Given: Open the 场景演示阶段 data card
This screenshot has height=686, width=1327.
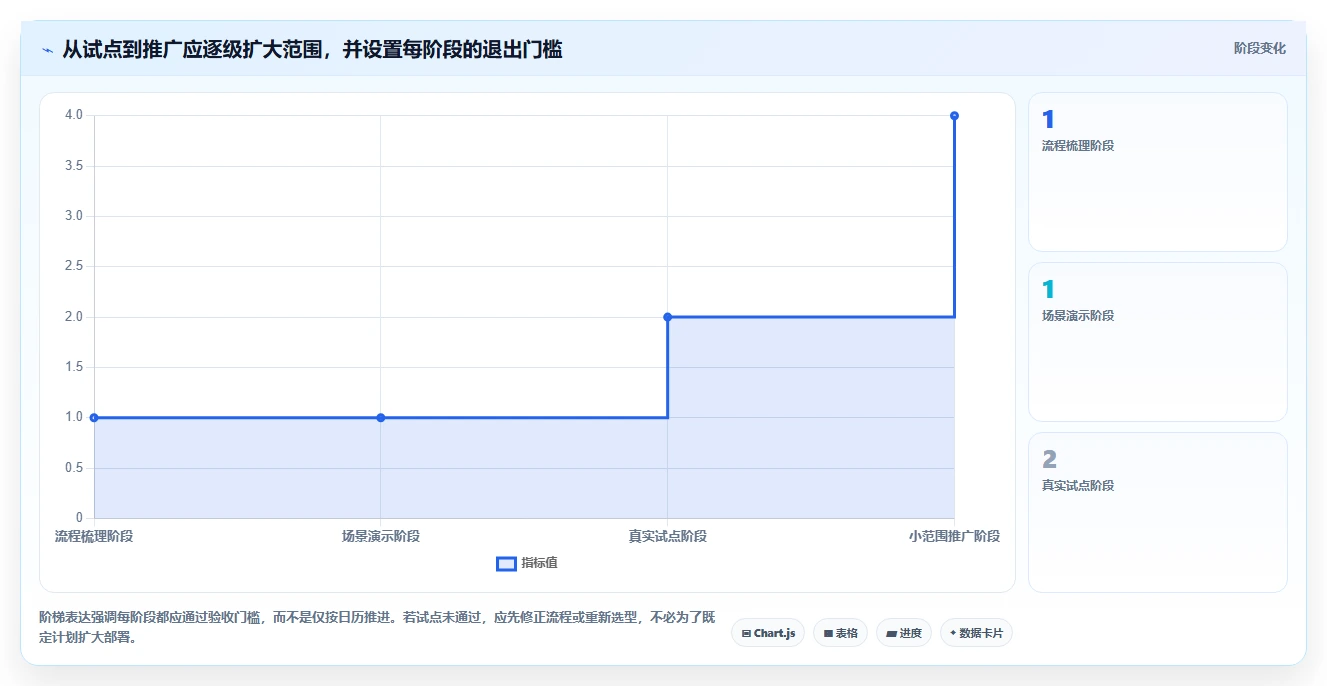Looking at the screenshot, I should 1157,342.
